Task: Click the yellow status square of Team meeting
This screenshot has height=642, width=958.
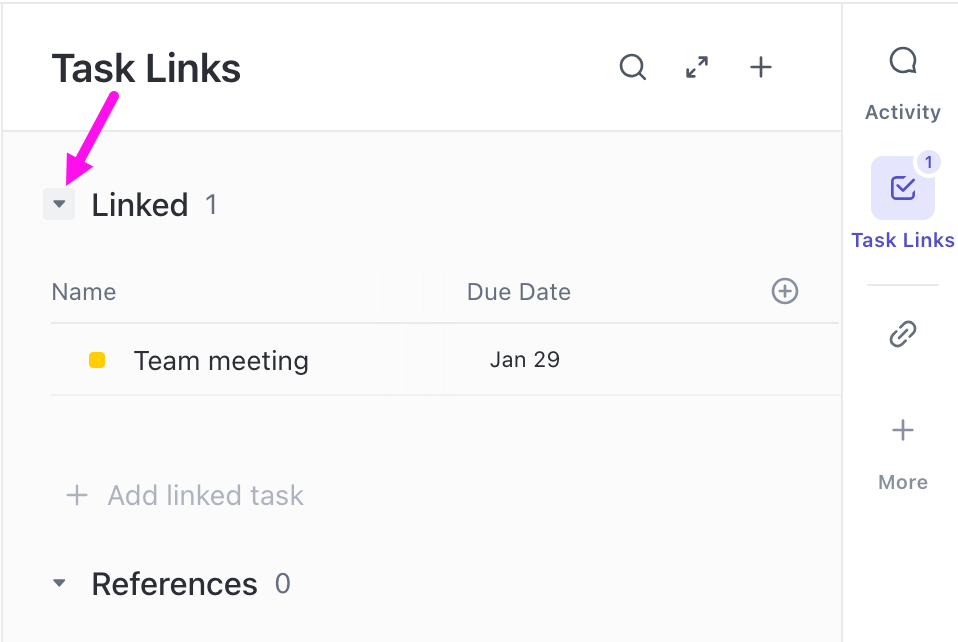Action: (x=97, y=360)
